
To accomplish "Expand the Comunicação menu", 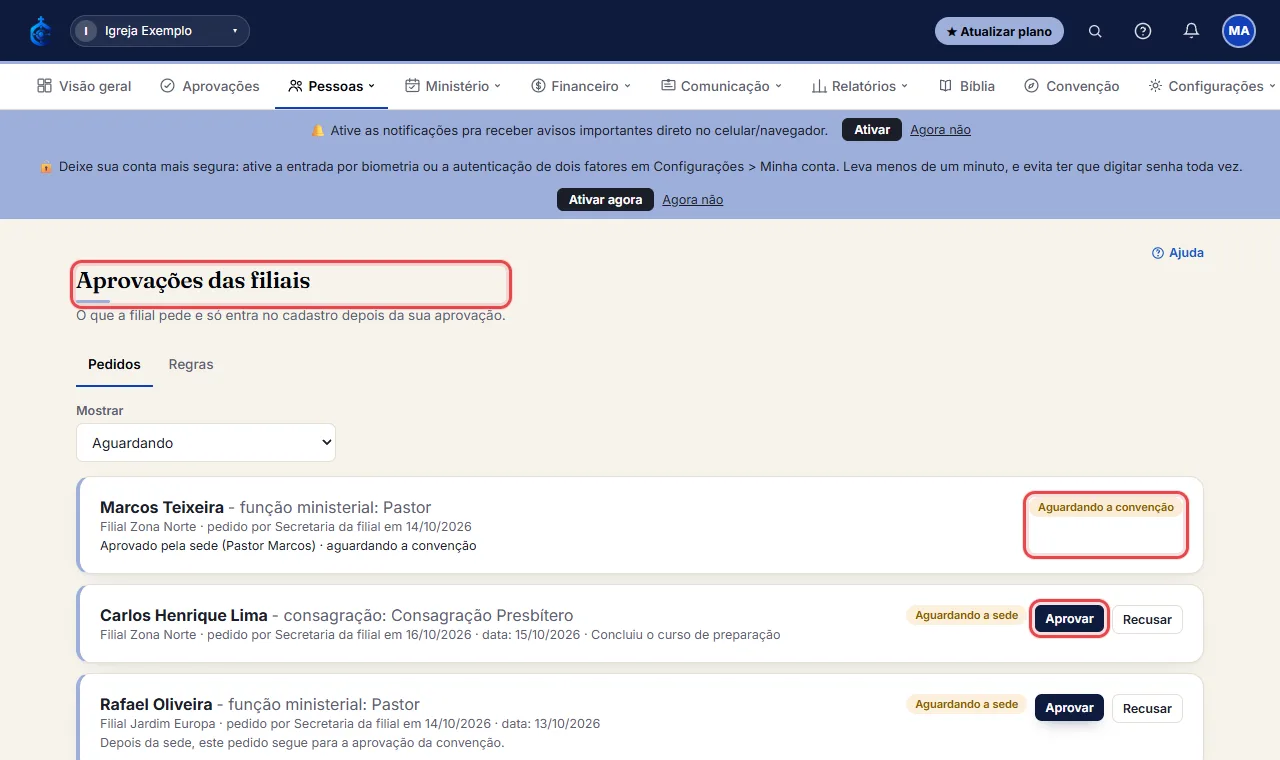I will coord(721,86).
